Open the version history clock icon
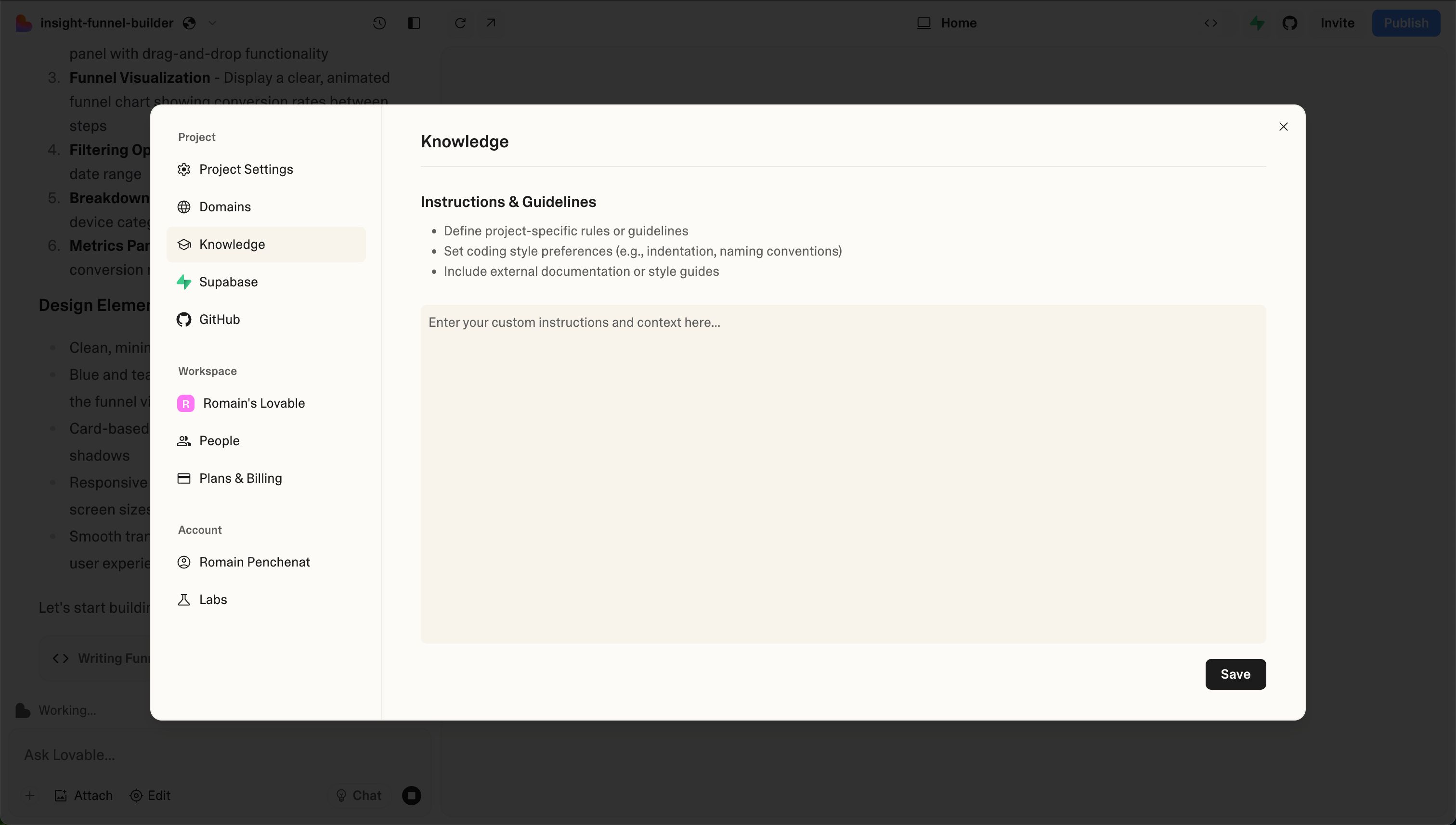Screen dimensions: 1456x825 tap(379, 23)
